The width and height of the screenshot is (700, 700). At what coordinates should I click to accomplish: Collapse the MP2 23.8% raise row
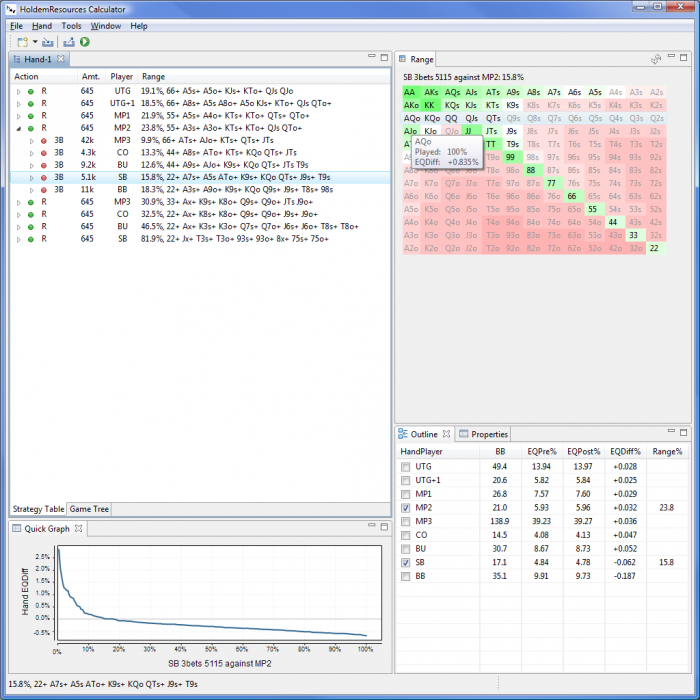(x=19, y=128)
